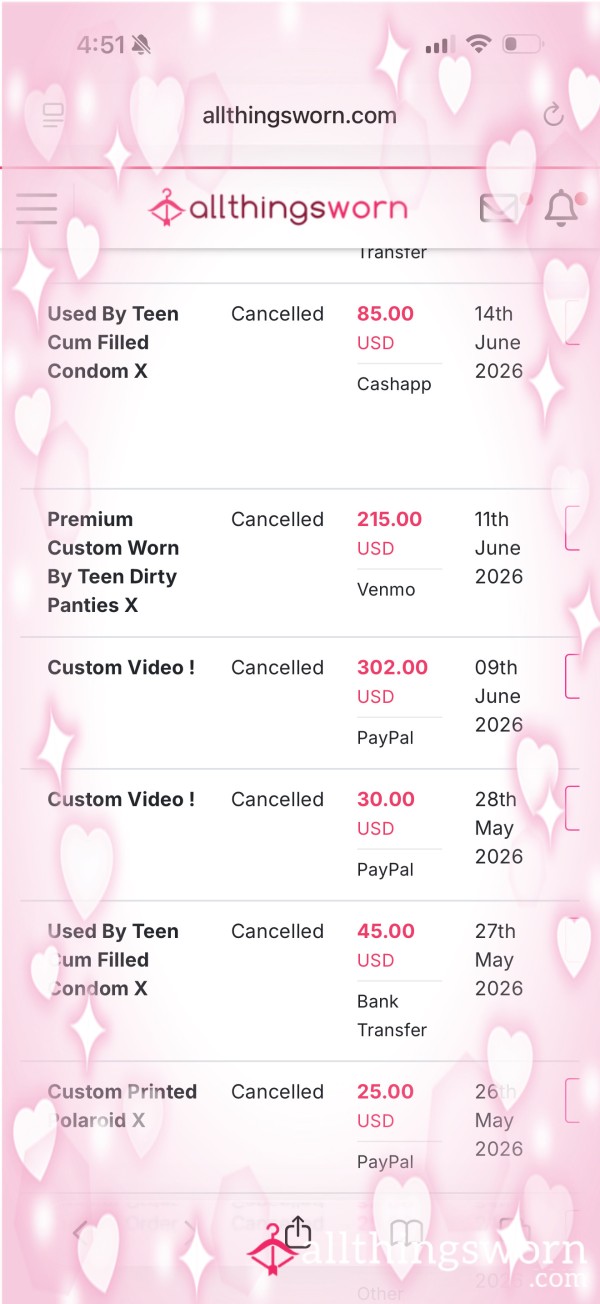Open the Safari bookmarks book icon
600x1304 pixels.
406,1233
